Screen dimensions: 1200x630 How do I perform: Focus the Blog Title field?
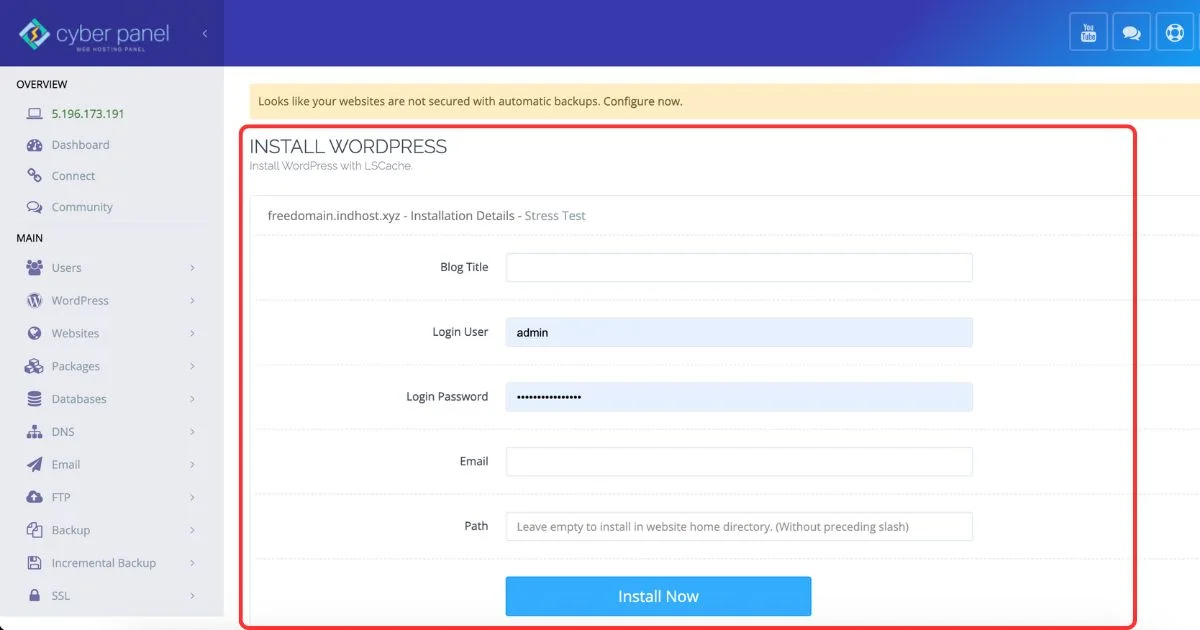(x=739, y=267)
